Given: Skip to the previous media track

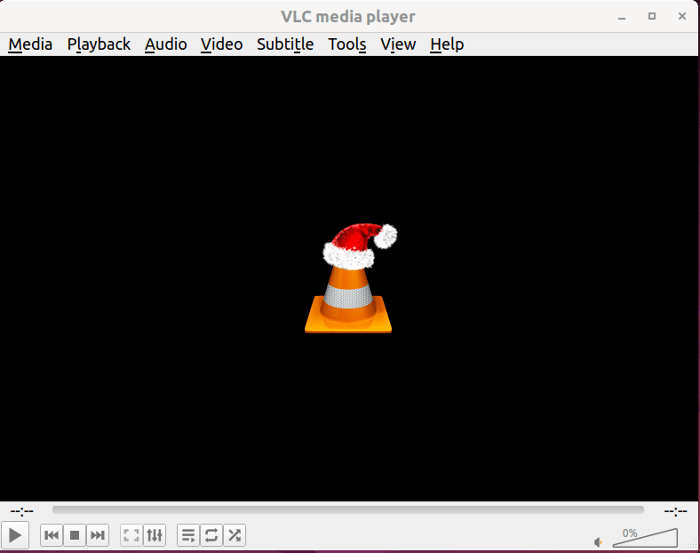Looking at the screenshot, I should click(51, 535).
